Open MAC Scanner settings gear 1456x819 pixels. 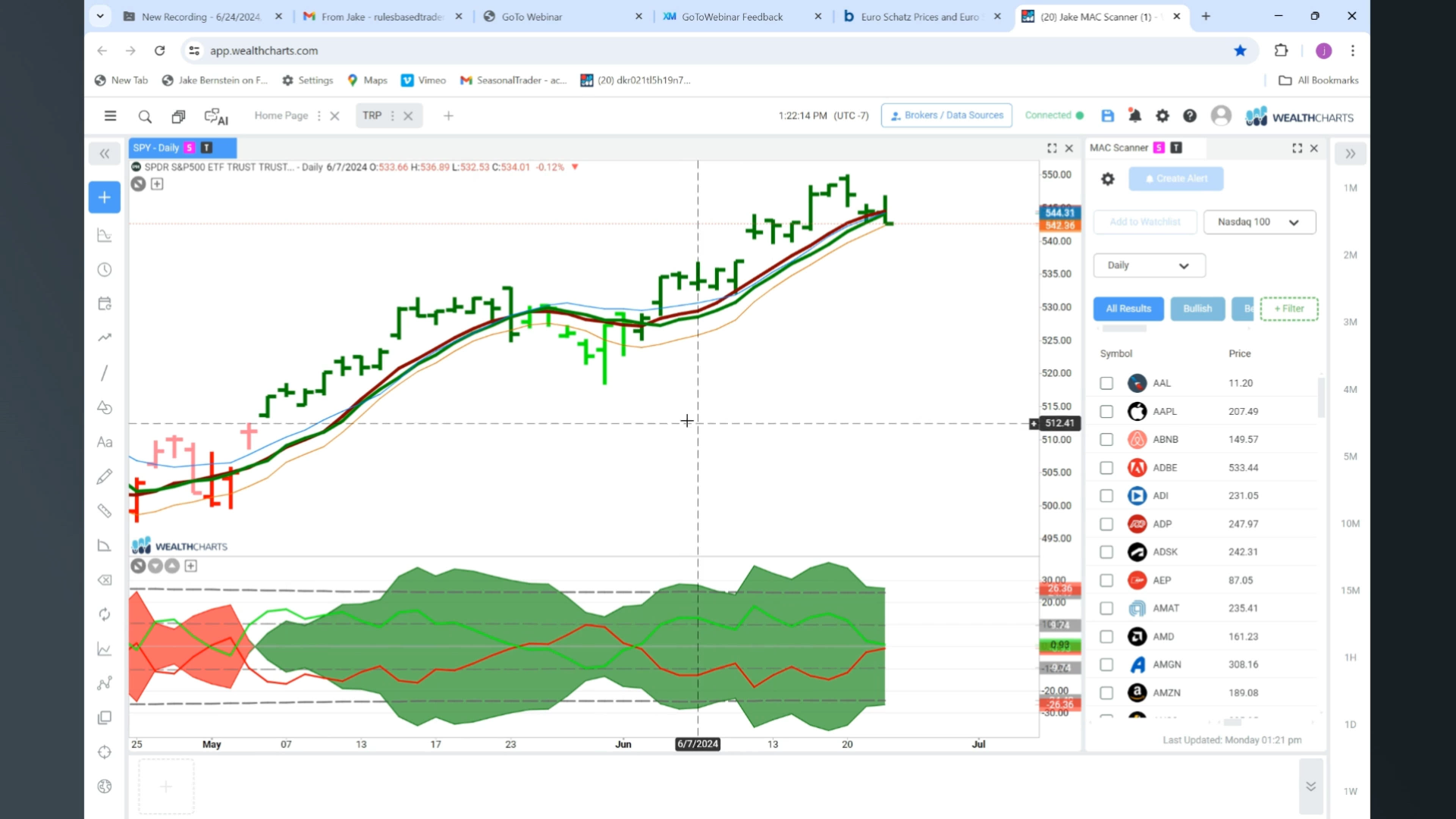pos(1108,179)
